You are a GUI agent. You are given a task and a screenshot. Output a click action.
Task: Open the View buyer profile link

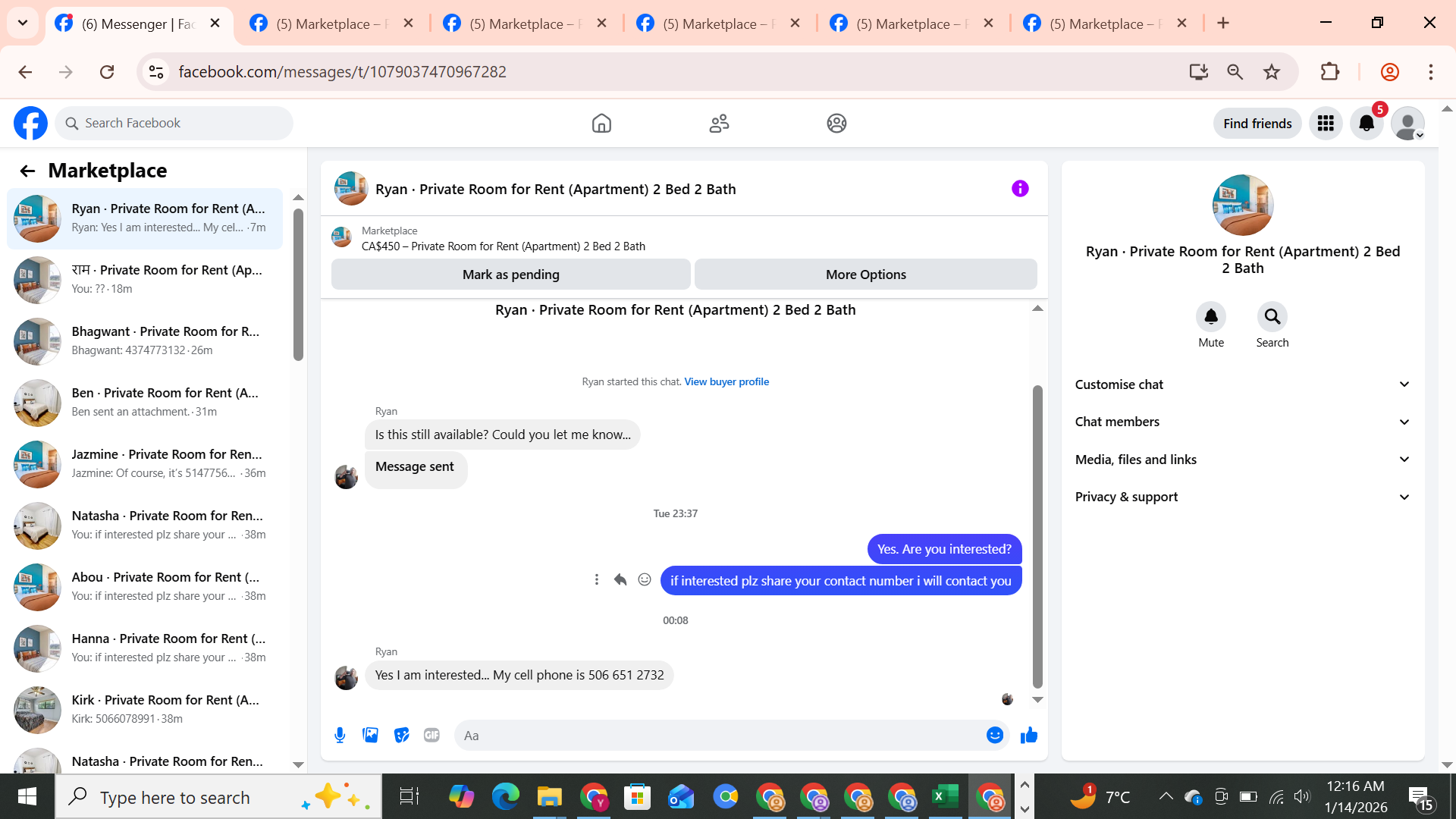pyautogui.click(x=726, y=381)
